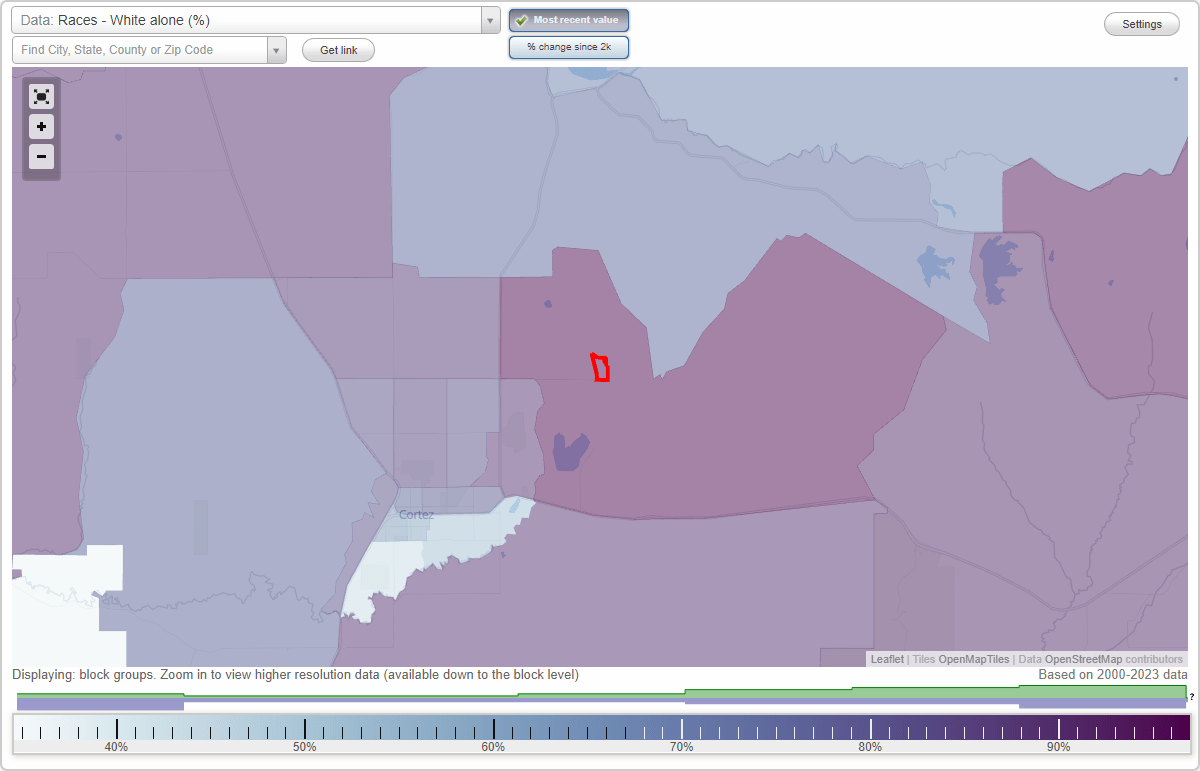
Task: Click the checkmark on Most recent value
Action: pos(521,20)
